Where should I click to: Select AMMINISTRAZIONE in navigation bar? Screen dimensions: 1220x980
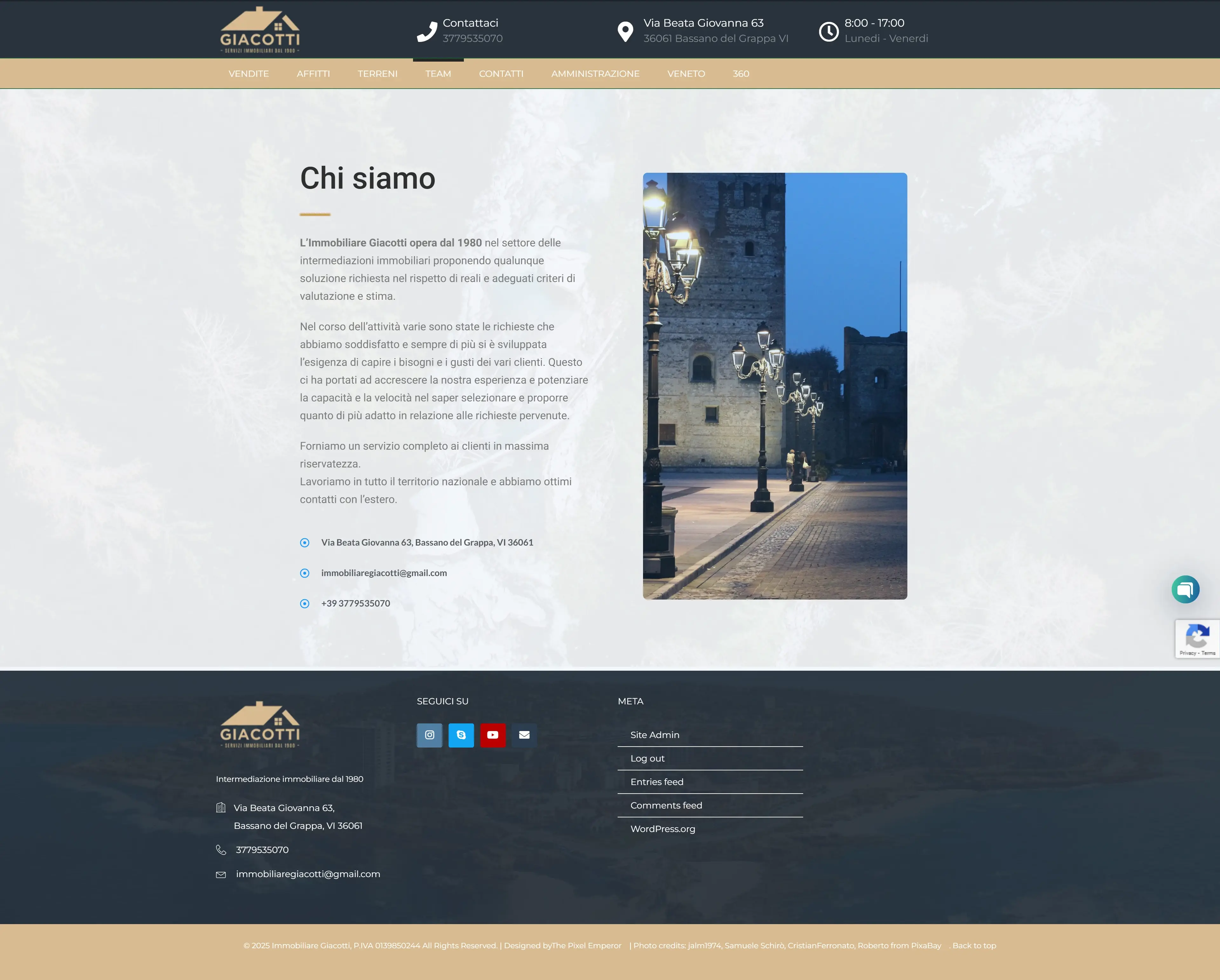tap(595, 73)
